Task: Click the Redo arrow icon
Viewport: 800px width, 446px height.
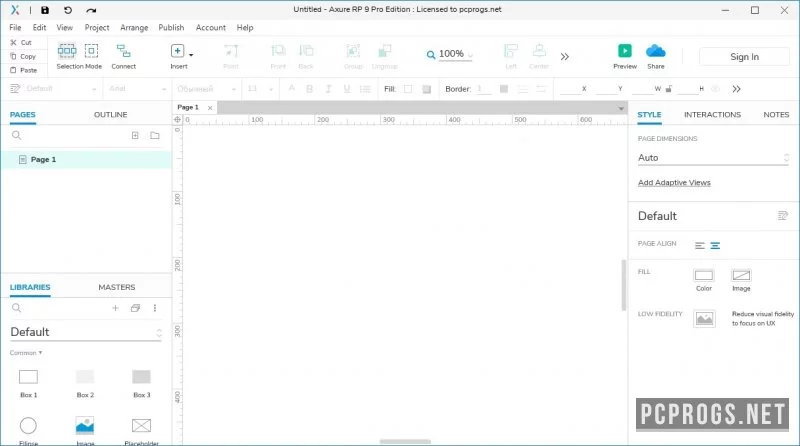Action: point(91,10)
